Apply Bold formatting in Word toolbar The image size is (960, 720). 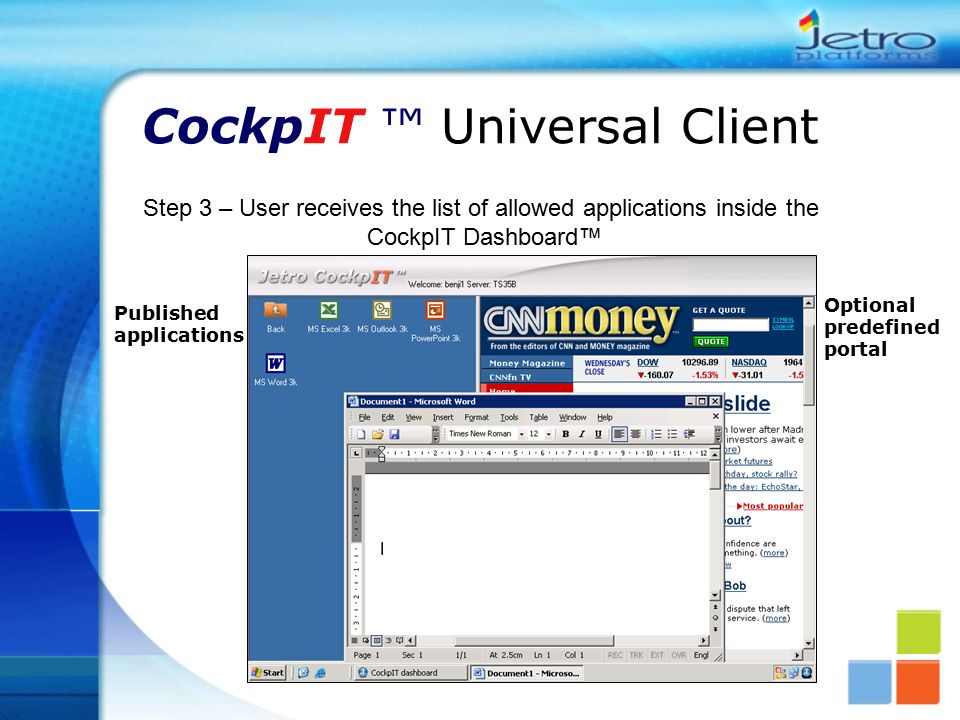pyautogui.click(x=565, y=434)
